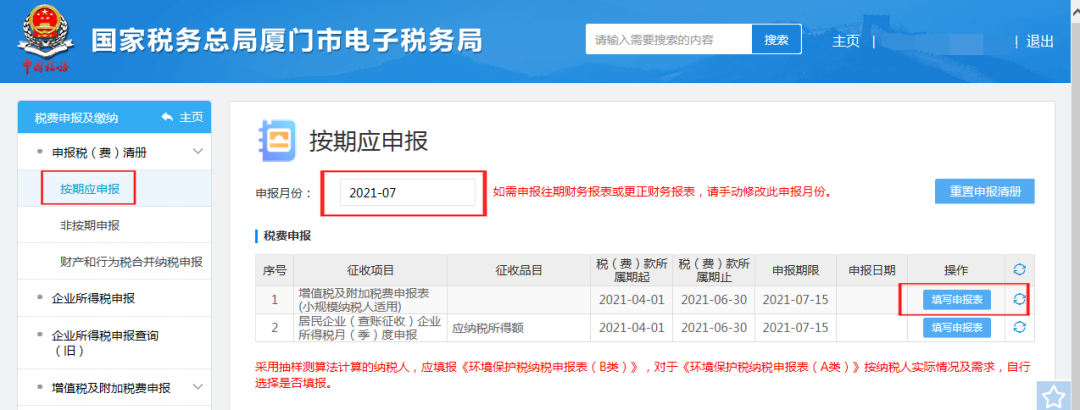Screen dimensions: 1080x410
Task: Click the 搜索 search button
Action: point(776,40)
